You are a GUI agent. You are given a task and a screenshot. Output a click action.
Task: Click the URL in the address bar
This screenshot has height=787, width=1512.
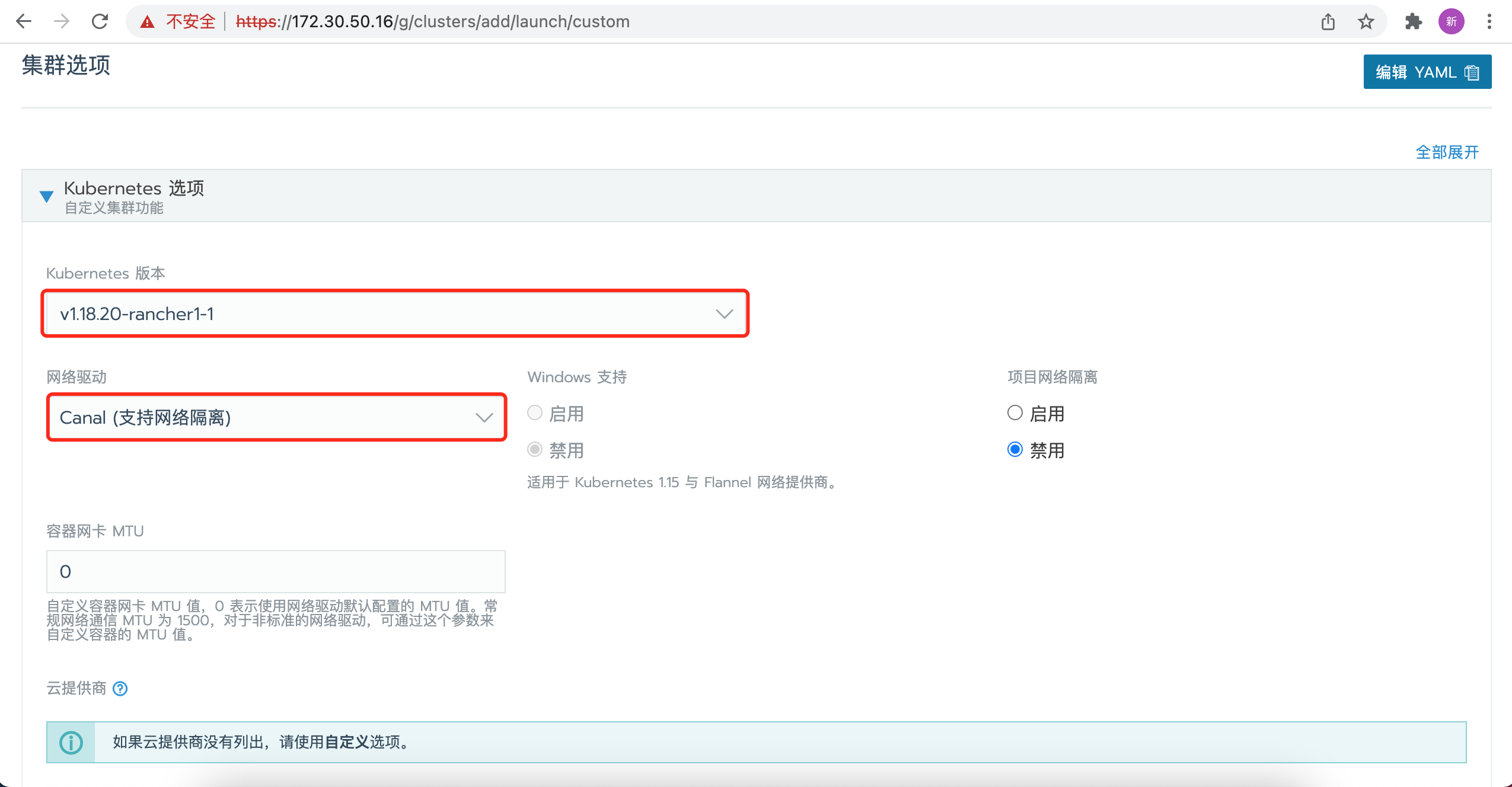(x=433, y=22)
